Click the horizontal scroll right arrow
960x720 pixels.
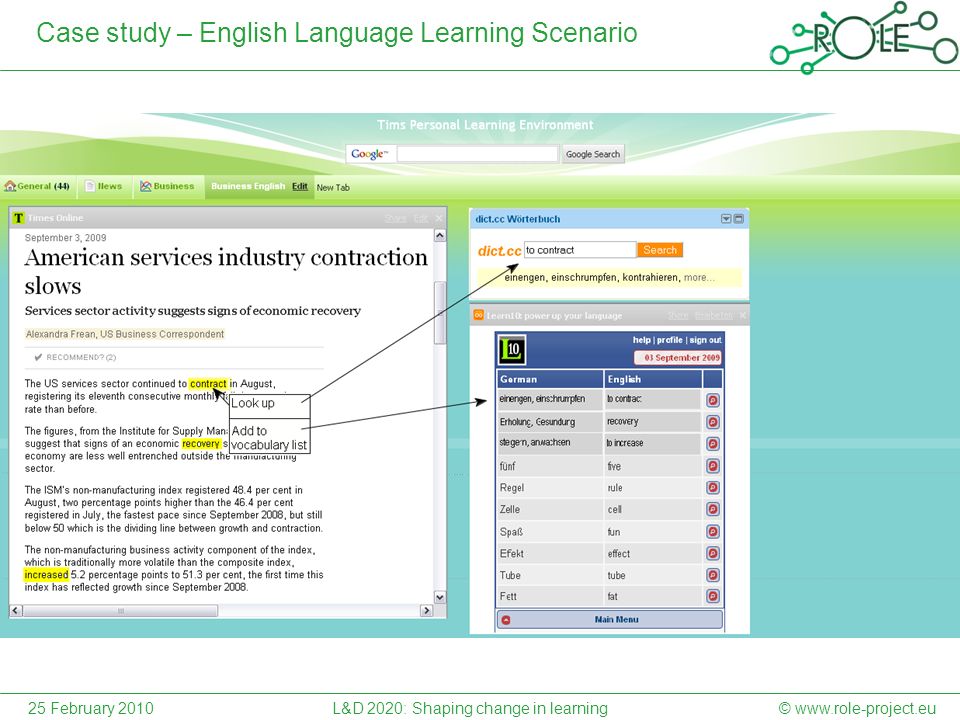point(427,610)
